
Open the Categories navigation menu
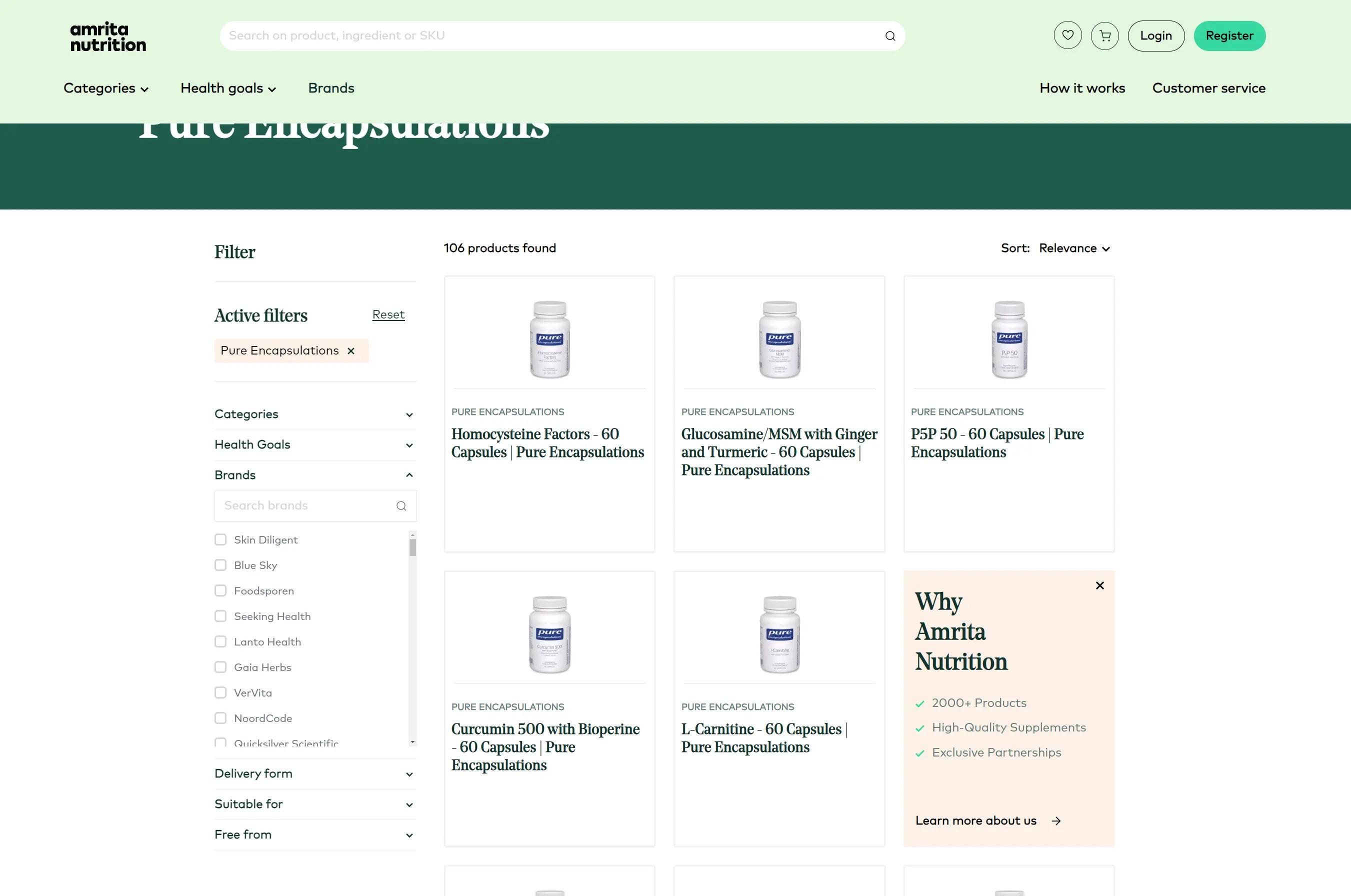(x=105, y=88)
